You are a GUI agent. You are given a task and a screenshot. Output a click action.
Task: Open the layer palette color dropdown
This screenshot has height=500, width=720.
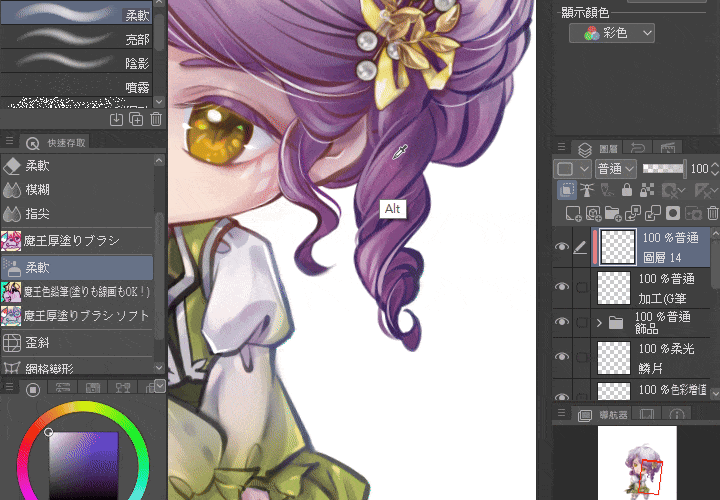point(572,169)
